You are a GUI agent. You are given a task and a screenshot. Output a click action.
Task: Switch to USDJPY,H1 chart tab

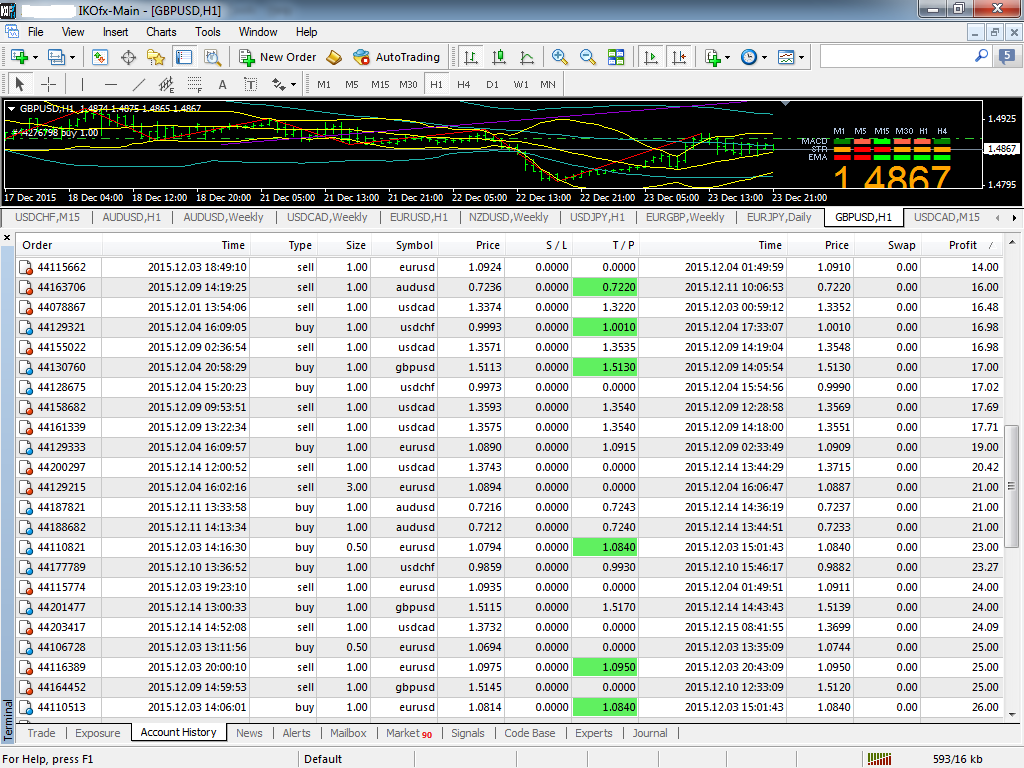[x=598, y=217]
